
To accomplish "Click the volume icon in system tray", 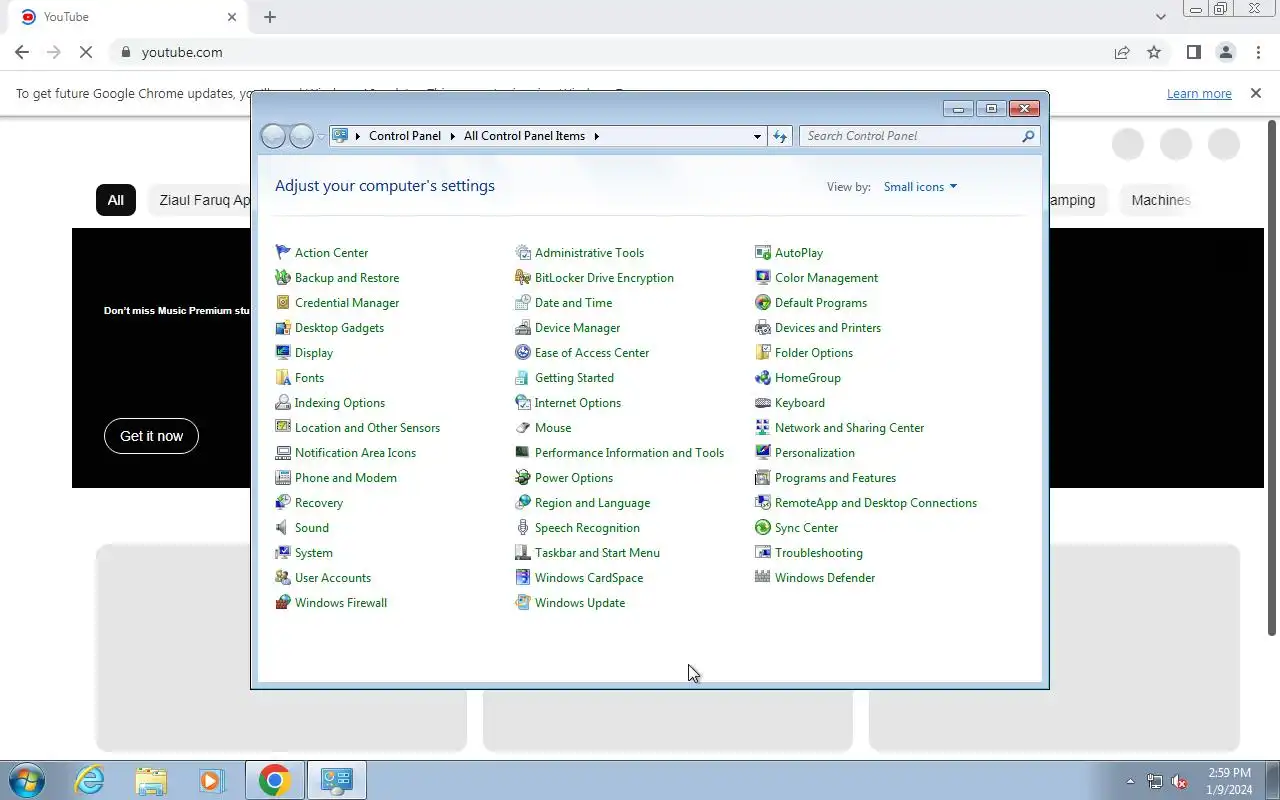I will (x=1180, y=781).
